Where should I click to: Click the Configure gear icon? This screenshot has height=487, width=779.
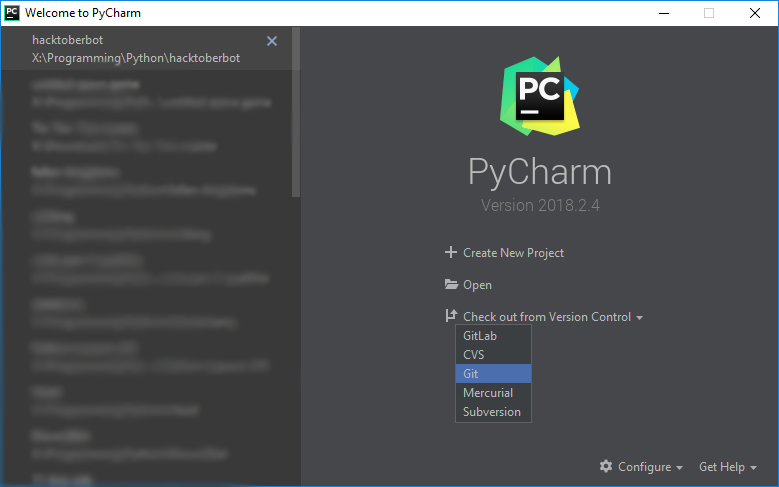click(x=606, y=466)
